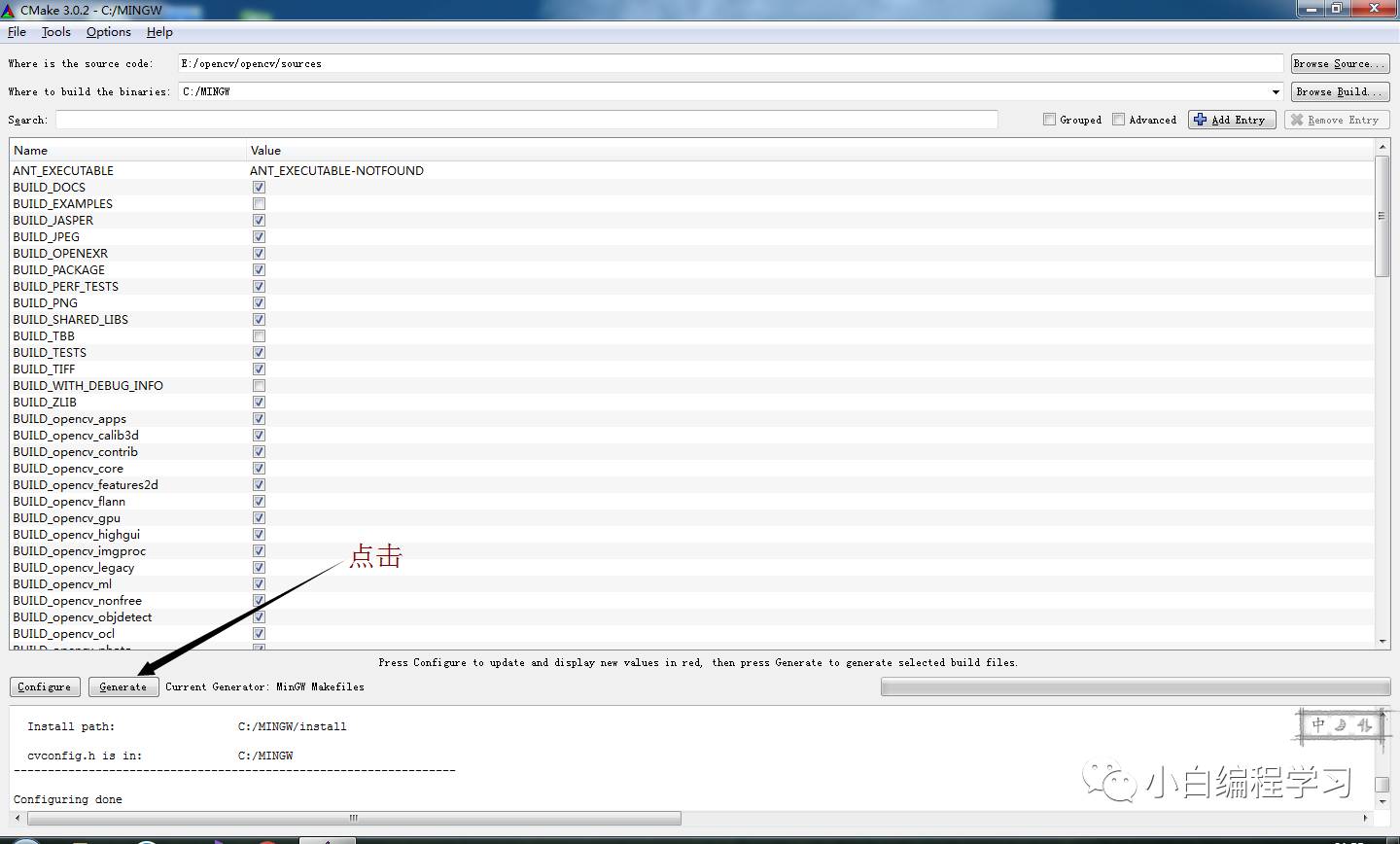
Task: Uncheck the BUILD_opencv_nonfree checkbox
Action: pos(259,601)
